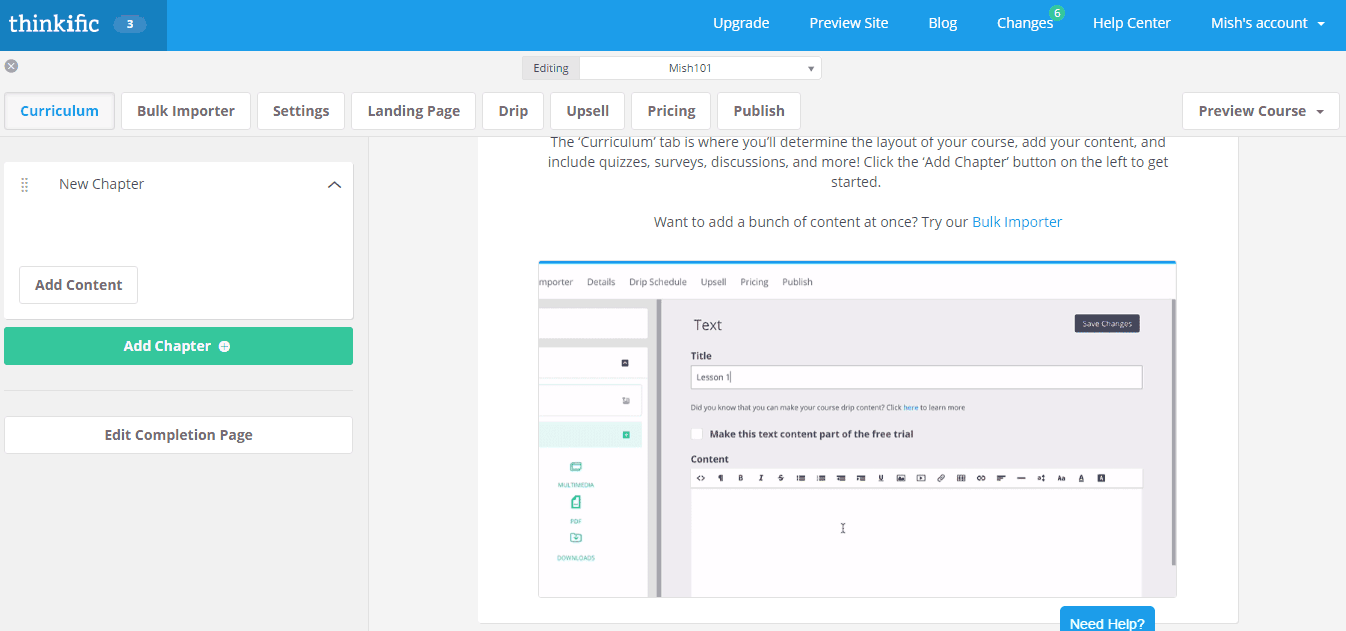This screenshot has width=1346, height=631.
Task: Open the Landing Page tab
Action: (x=414, y=111)
